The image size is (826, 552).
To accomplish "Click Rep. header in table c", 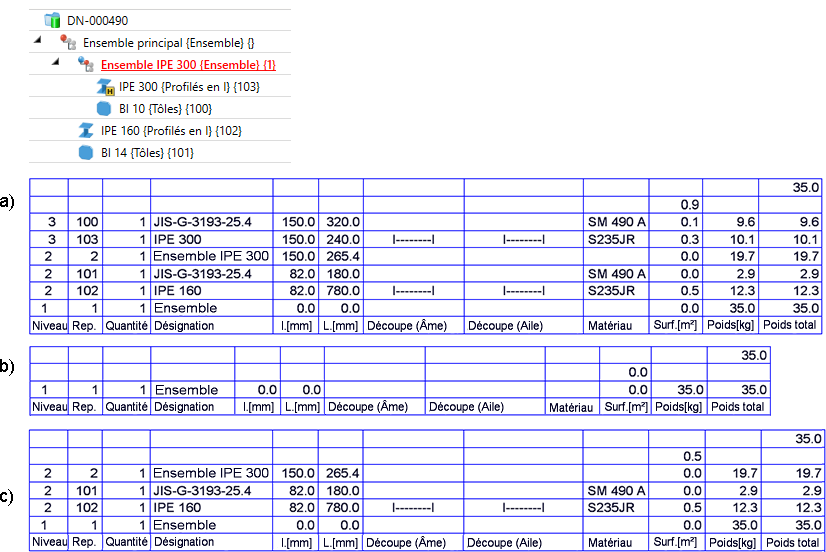I will click(84, 542).
